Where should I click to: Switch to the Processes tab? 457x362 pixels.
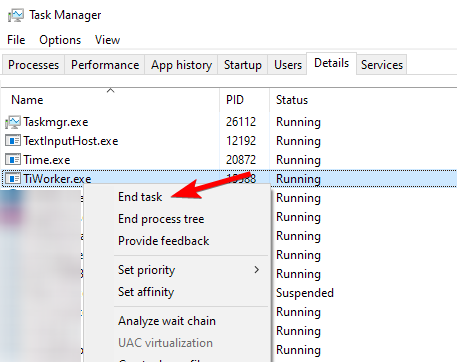click(33, 65)
